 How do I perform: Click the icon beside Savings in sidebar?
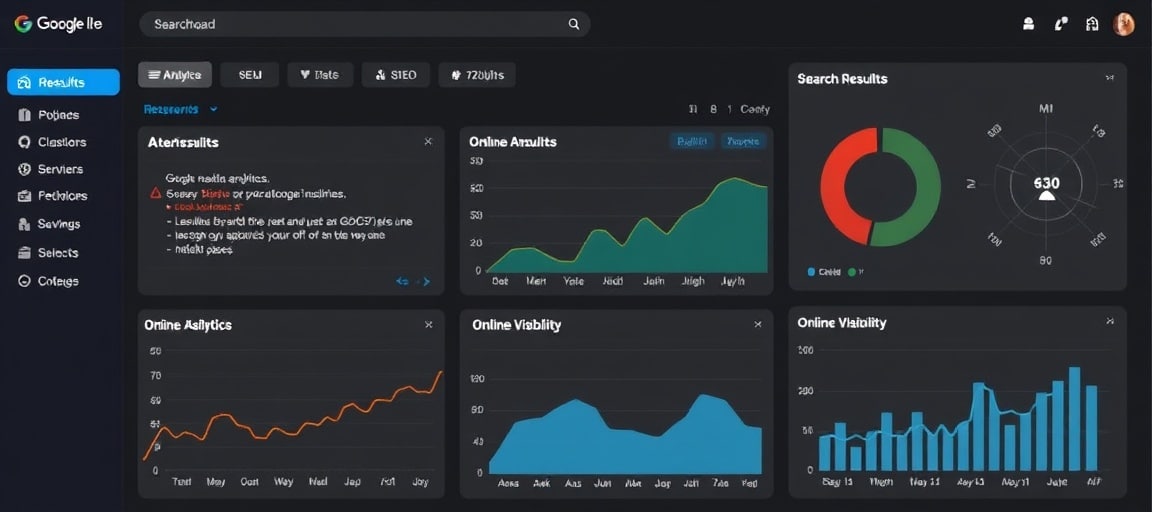coord(24,224)
